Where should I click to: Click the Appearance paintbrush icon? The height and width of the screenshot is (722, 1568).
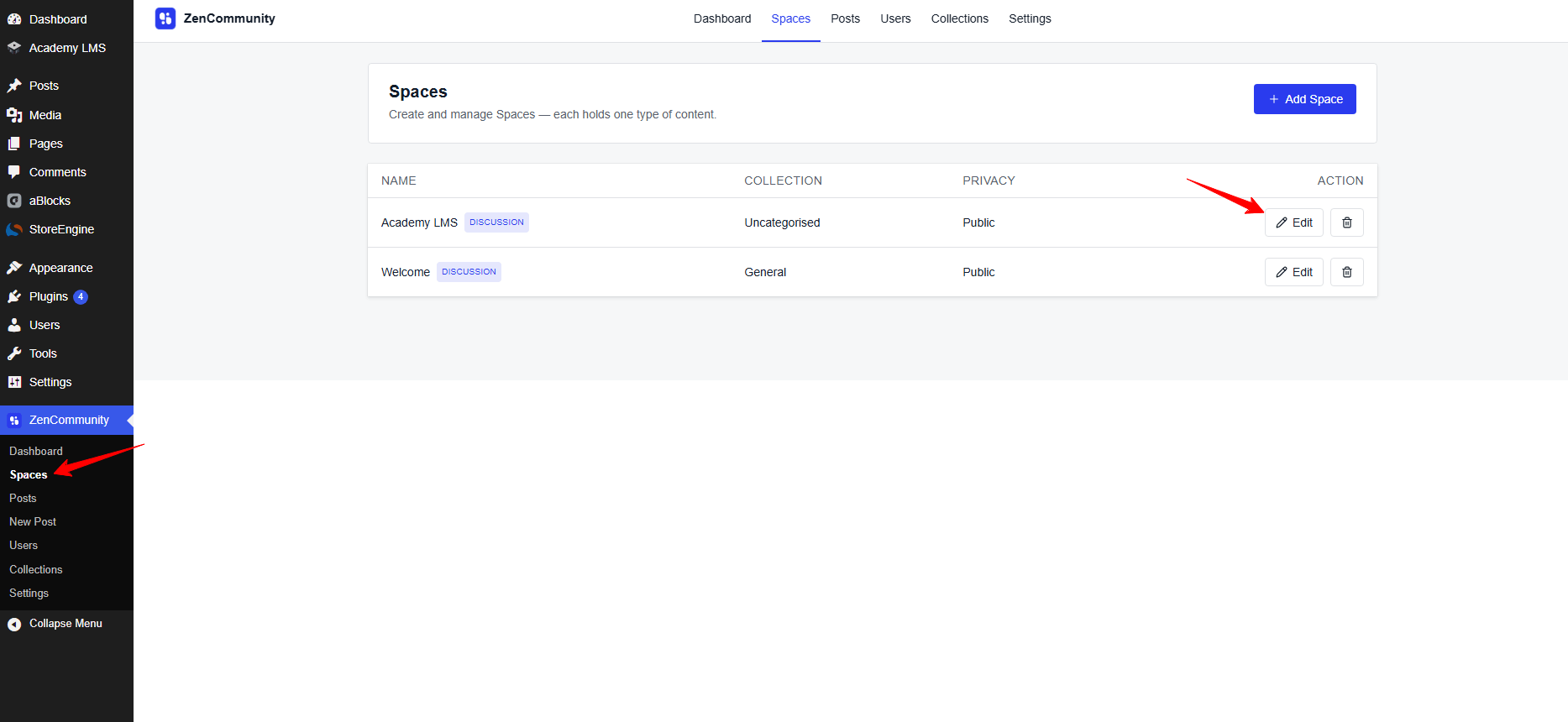(x=14, y=268)
